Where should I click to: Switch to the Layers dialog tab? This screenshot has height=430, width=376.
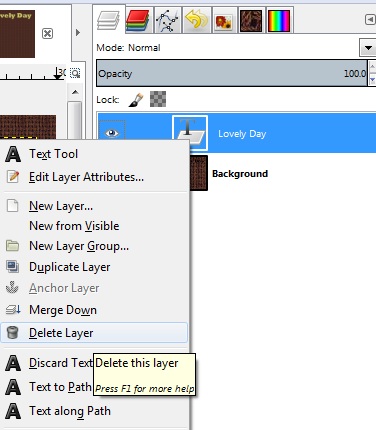point(108,21)
